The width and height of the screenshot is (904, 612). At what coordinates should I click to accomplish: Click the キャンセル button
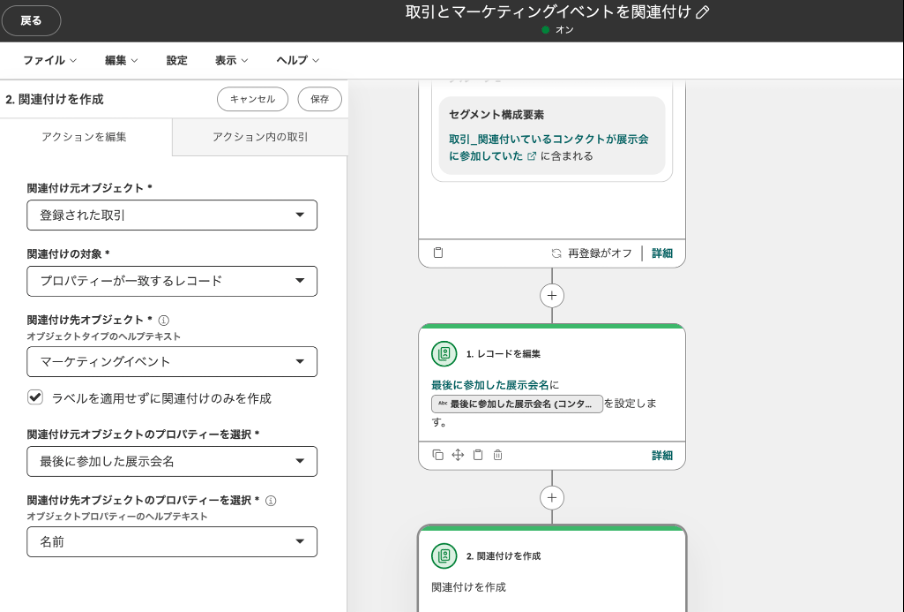(253, 99)
